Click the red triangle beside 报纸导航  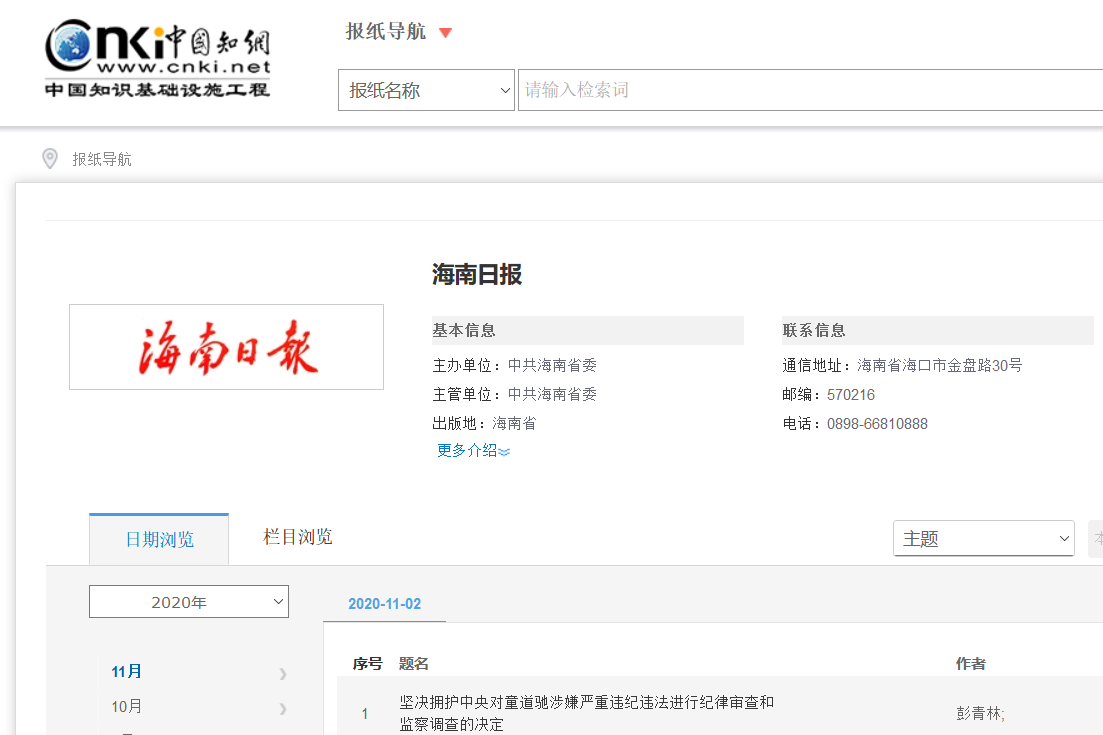point(446,33)
